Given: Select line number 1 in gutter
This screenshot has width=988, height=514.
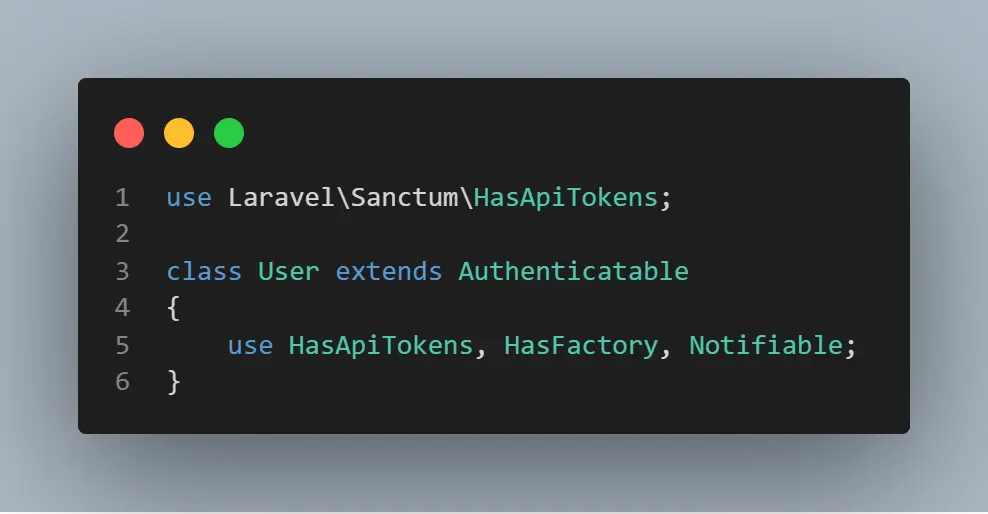Looking at the screenshot, I should click(x=122, y=198).
